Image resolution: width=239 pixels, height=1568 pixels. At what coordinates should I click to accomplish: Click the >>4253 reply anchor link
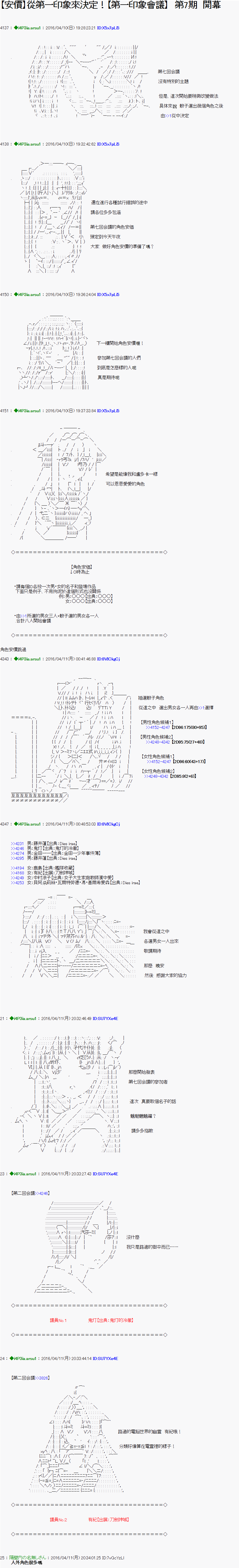[18, 883]
